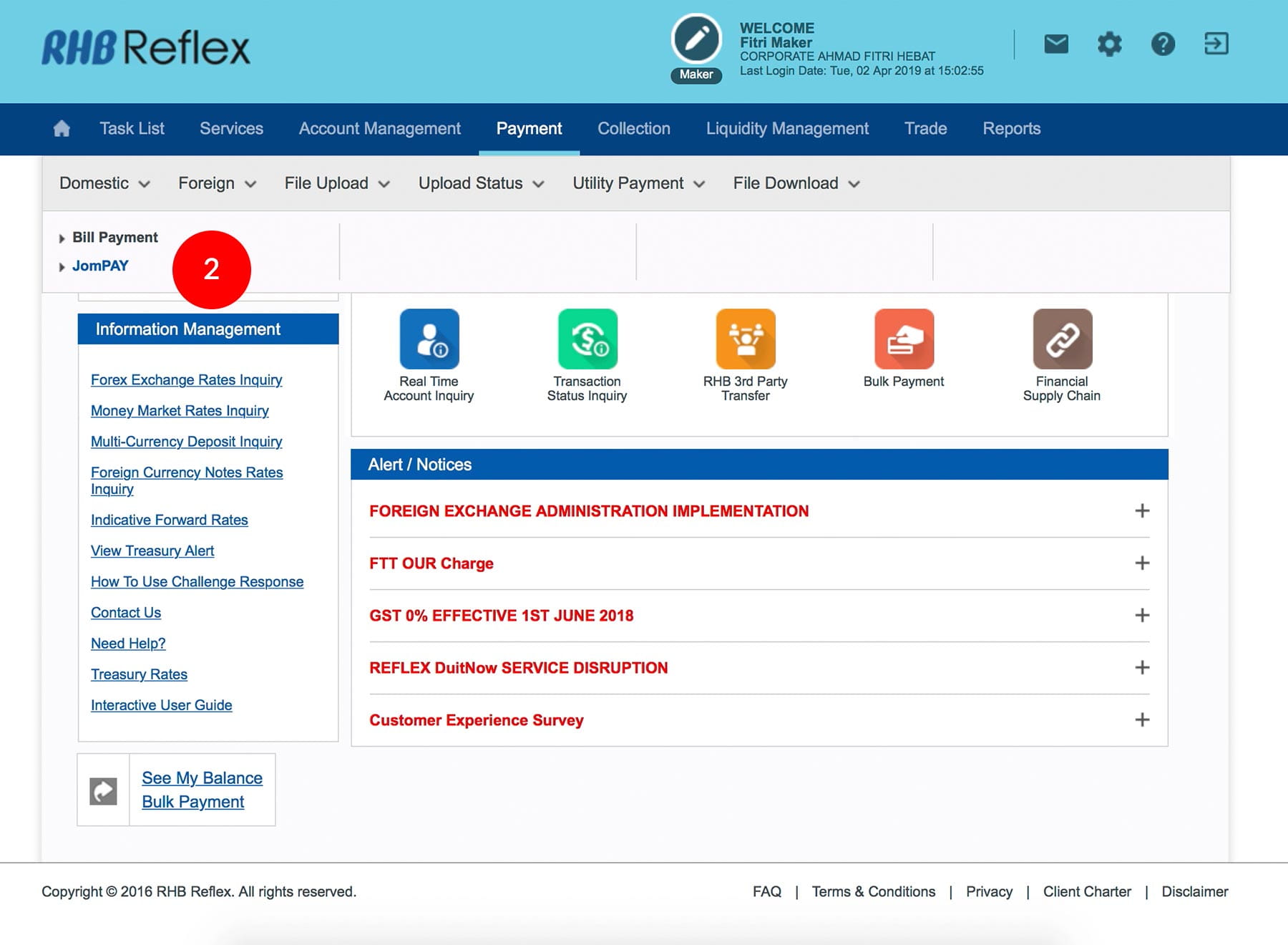Expand the FTT OUR Charge notice

[1142, 563]
